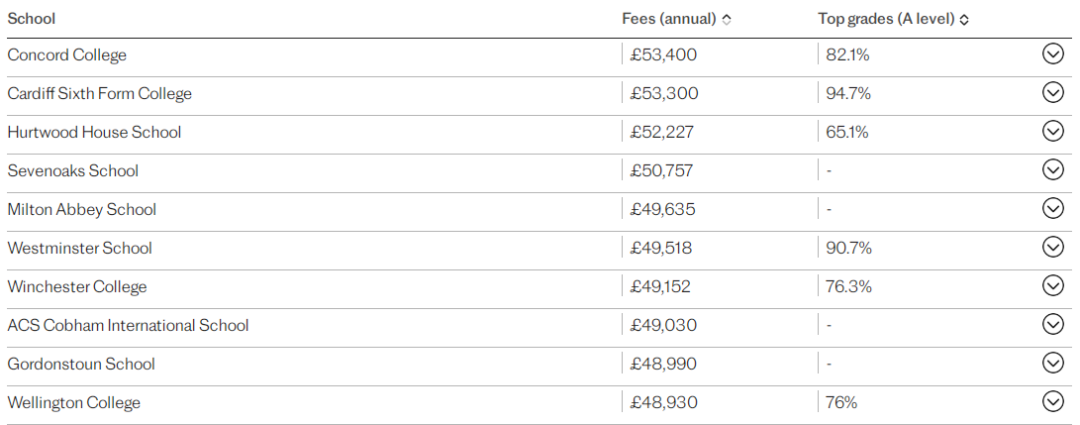Open Winchester College details chevron
1080x425 pixels.
pos(1052,284)
